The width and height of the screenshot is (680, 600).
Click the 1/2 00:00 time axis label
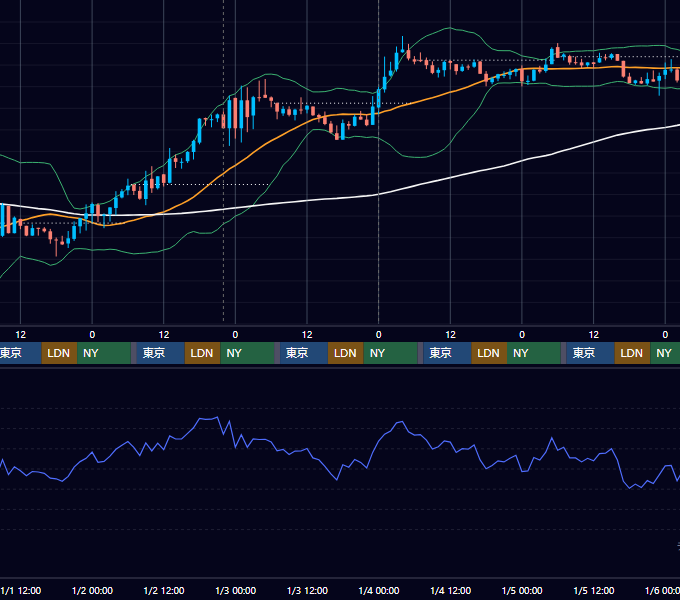[92, 590]
